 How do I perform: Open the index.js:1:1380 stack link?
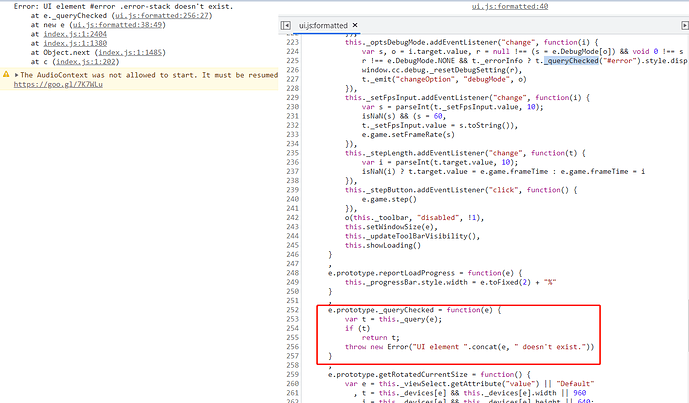tap(75, 43)
